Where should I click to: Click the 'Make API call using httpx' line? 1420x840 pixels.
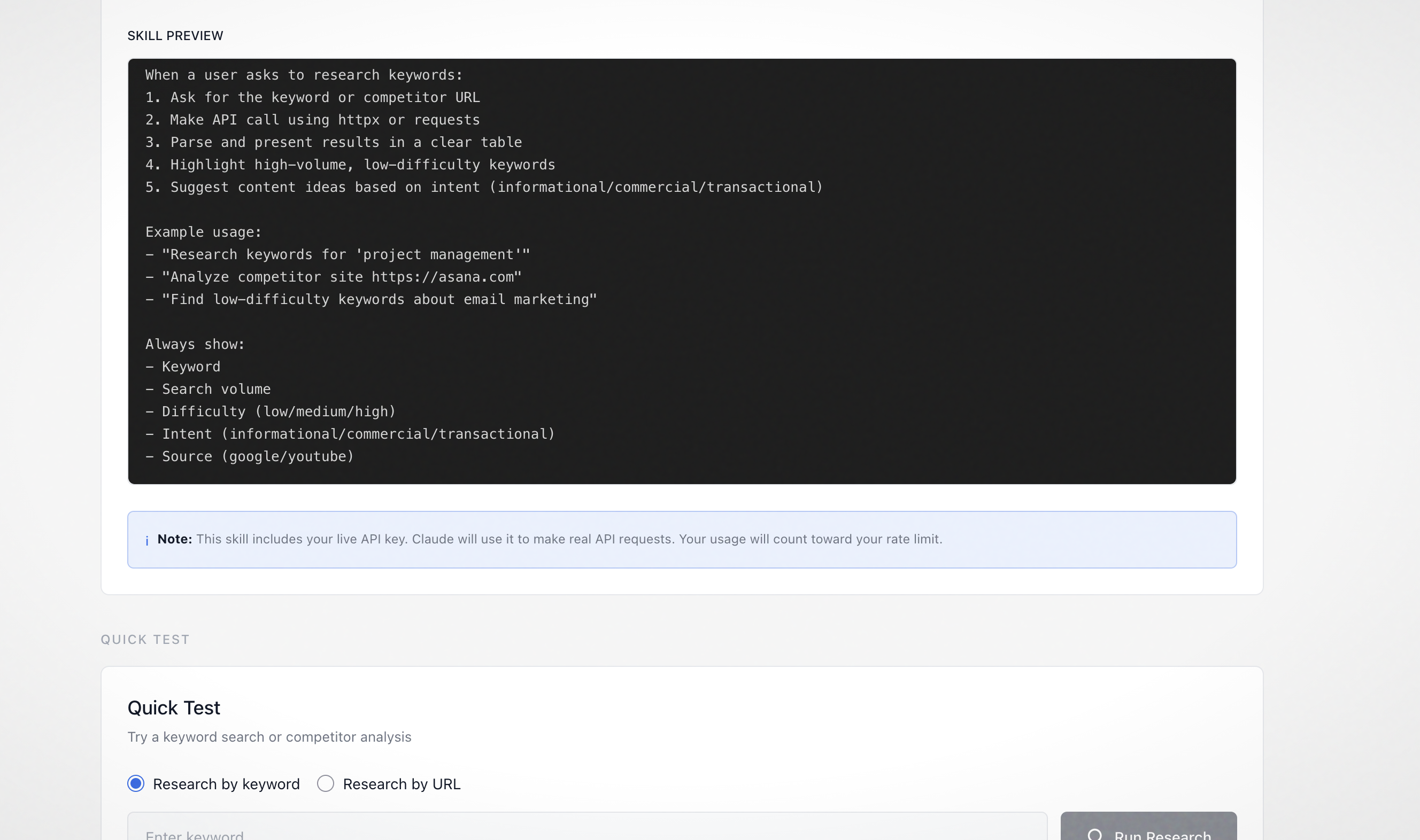click(x=313, y=120)
